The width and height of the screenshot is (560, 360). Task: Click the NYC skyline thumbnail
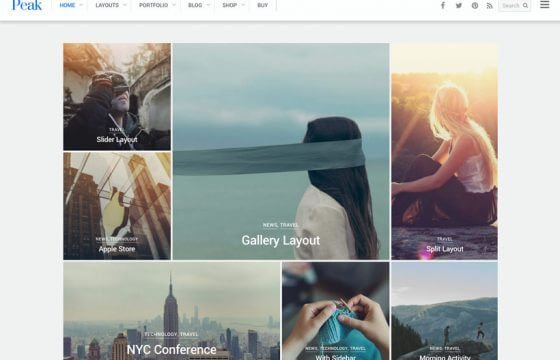pyautogui.click(x=172, y=311)
